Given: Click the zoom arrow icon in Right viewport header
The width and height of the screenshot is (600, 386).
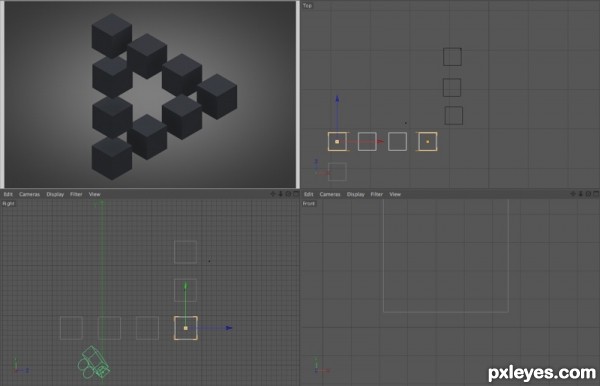Looking at the screenshot, I should coord(280,194).
